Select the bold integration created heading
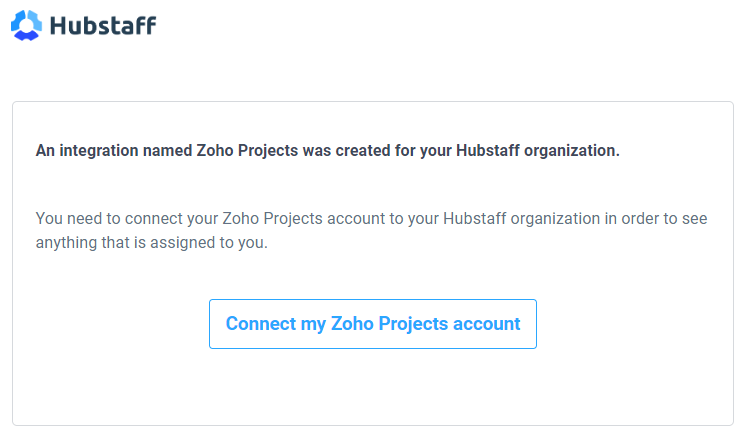The height and width of the screenshot is (443, 748). coord(328,151)
